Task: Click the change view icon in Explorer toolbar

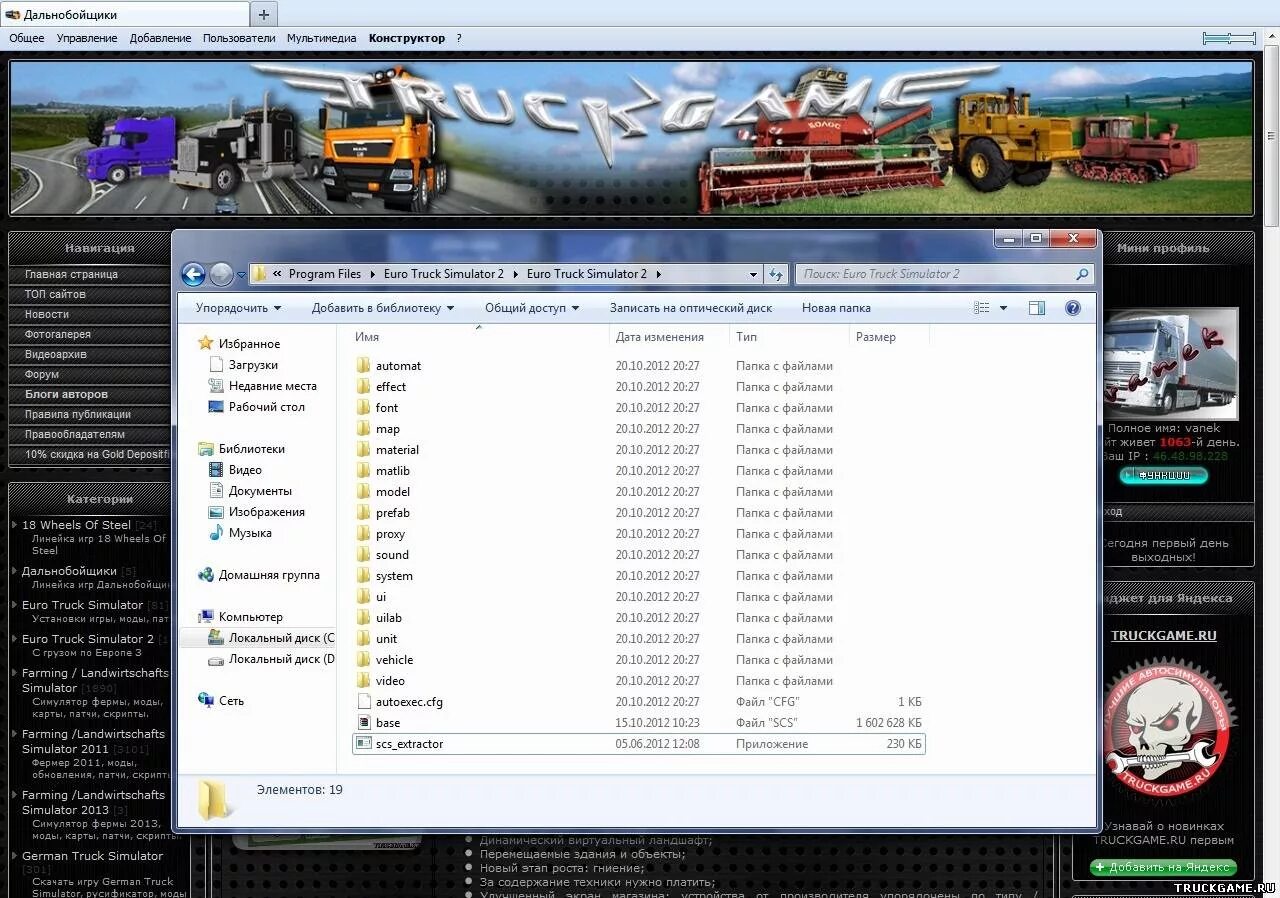Action: coord(982,308)
